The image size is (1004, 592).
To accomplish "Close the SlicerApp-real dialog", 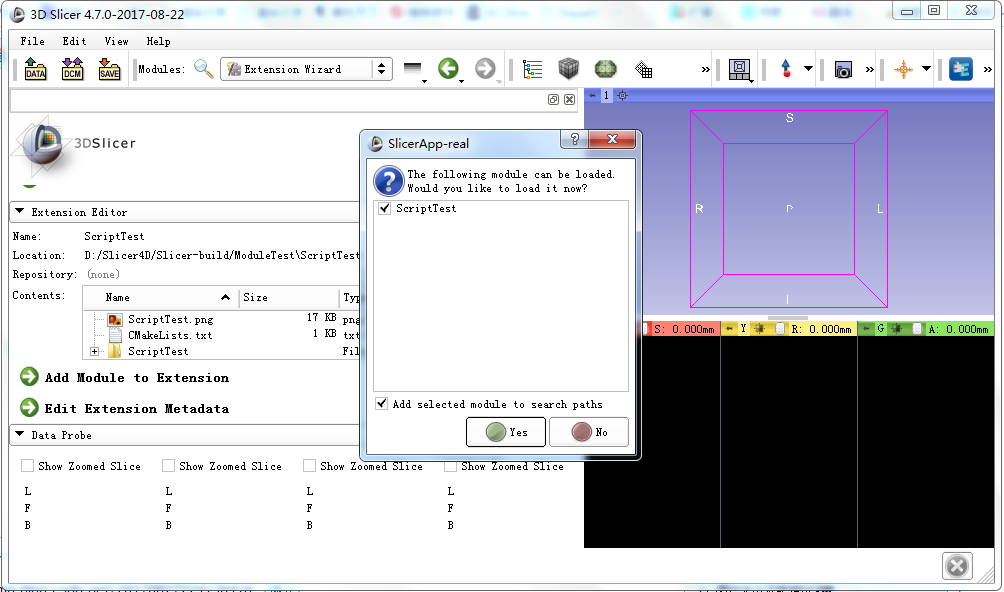I will pos(612,139).
